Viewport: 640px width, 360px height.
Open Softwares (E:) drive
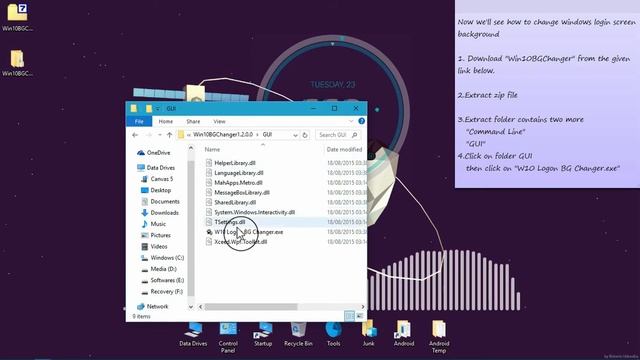(167, 280)
